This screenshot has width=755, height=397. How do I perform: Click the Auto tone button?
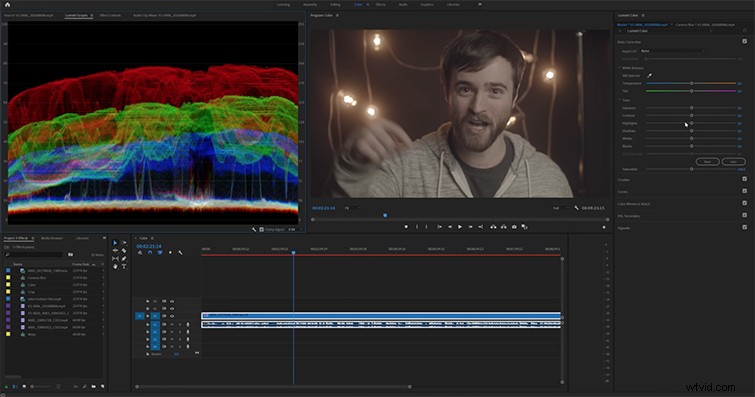point(733,161)
